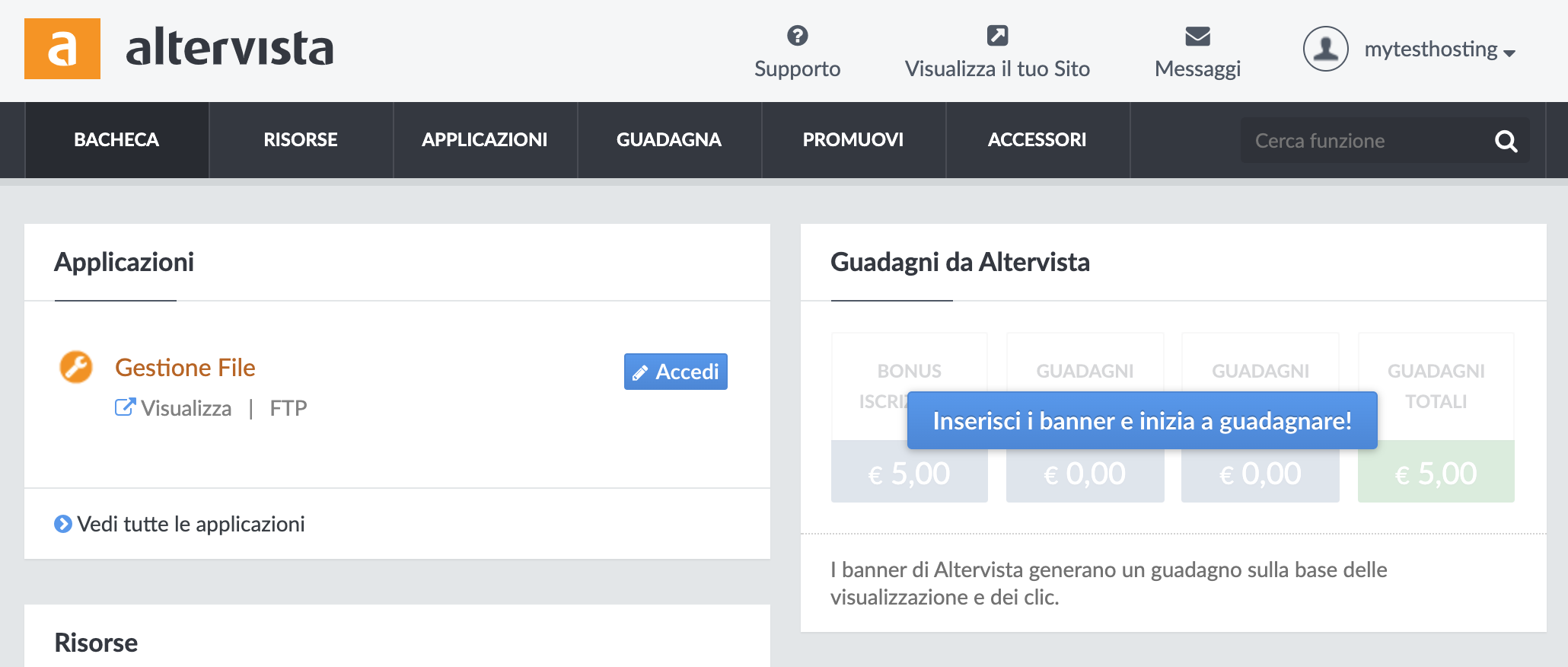
Task: Open the RISORSE menu tab
Action: coord(301,140)
